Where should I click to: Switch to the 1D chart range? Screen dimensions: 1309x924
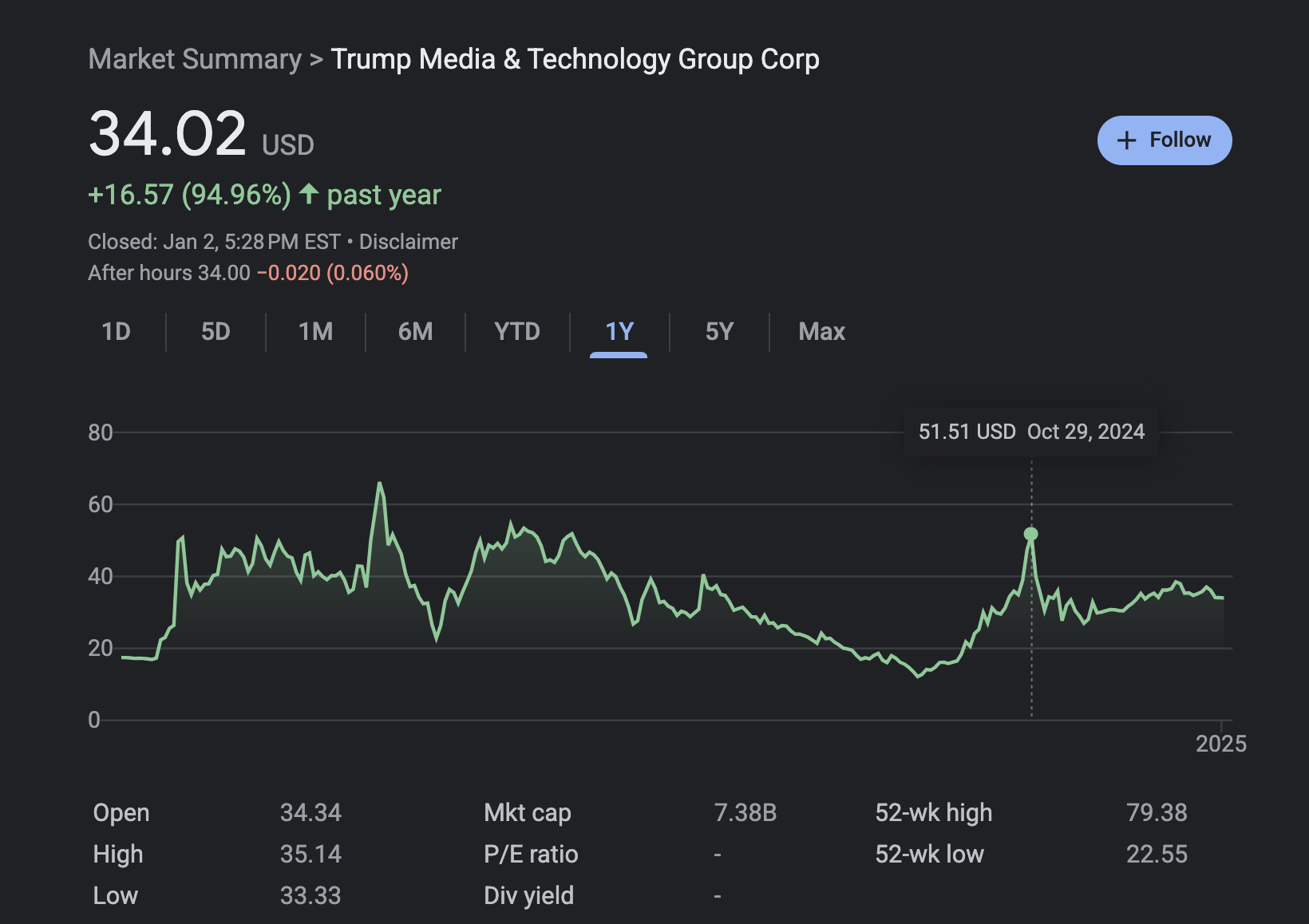[116, 331]
